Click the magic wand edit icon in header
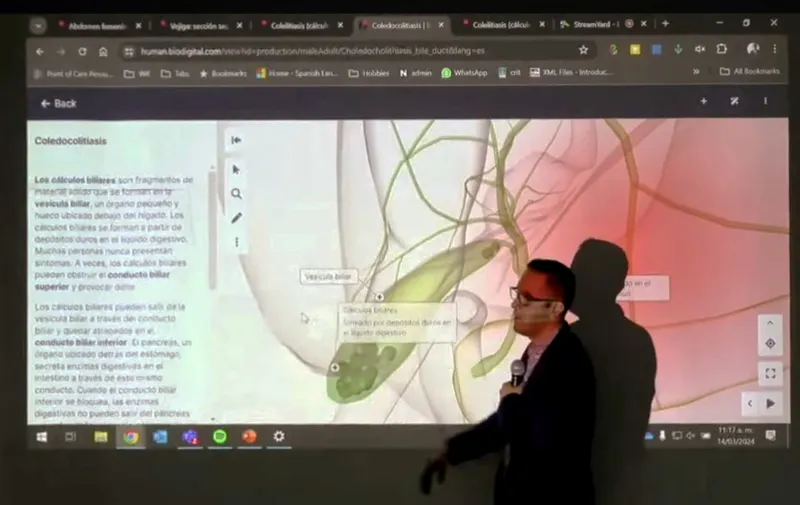 coord(734,101)
